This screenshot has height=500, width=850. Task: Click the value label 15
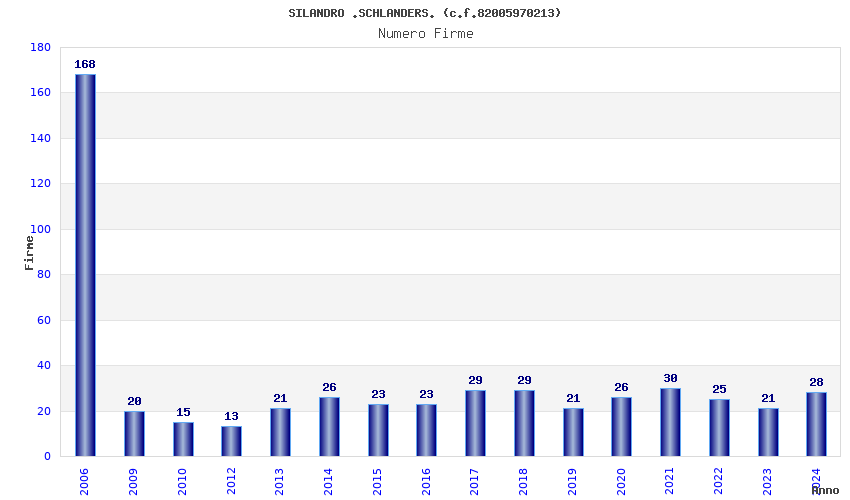[183, 413]
